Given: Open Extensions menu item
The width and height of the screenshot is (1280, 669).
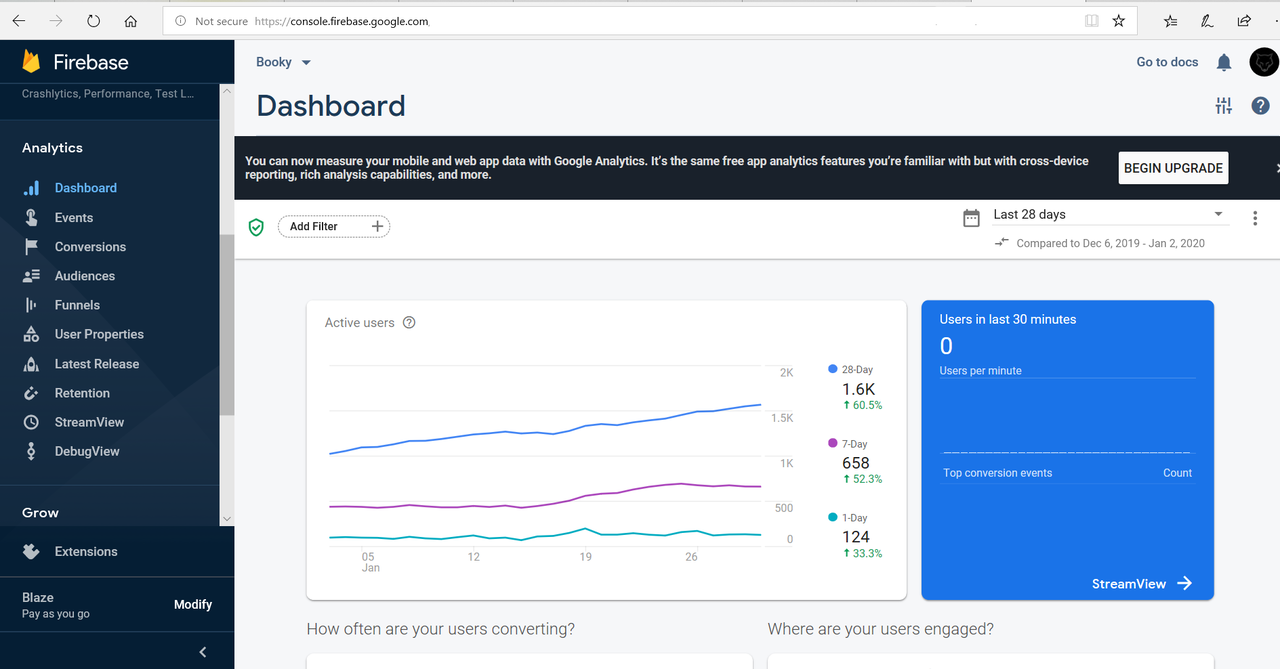Looking at the screenshot, I should [x=86, y=551].
